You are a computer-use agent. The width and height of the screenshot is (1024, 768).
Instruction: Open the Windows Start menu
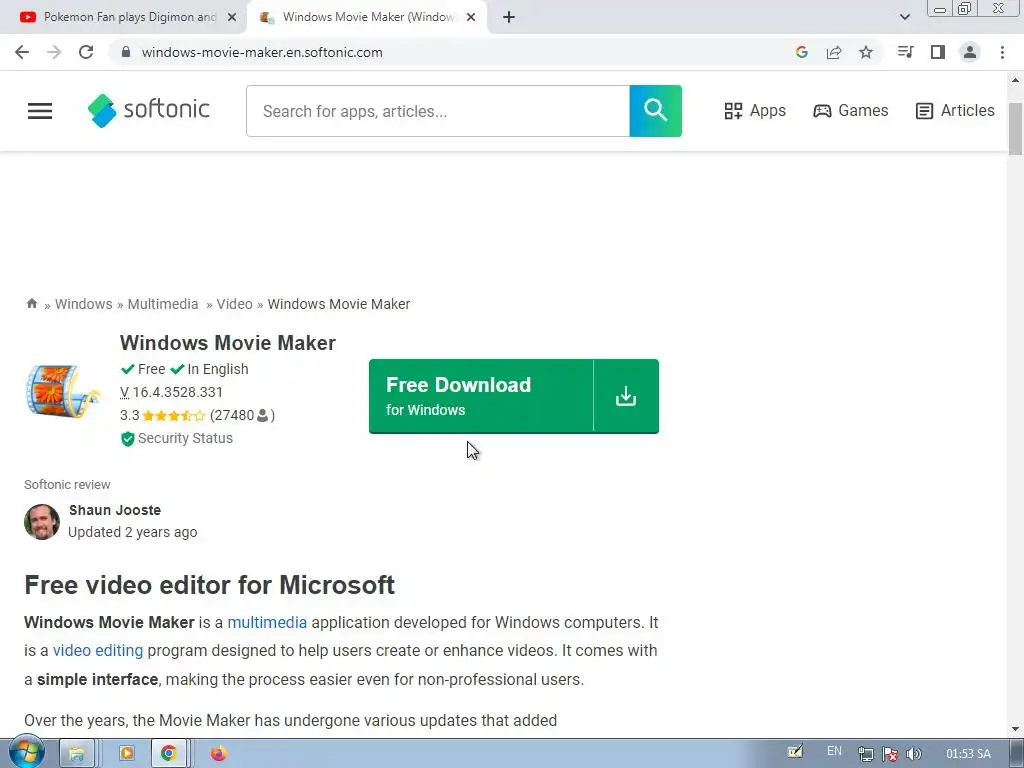(x=27, y=752)
